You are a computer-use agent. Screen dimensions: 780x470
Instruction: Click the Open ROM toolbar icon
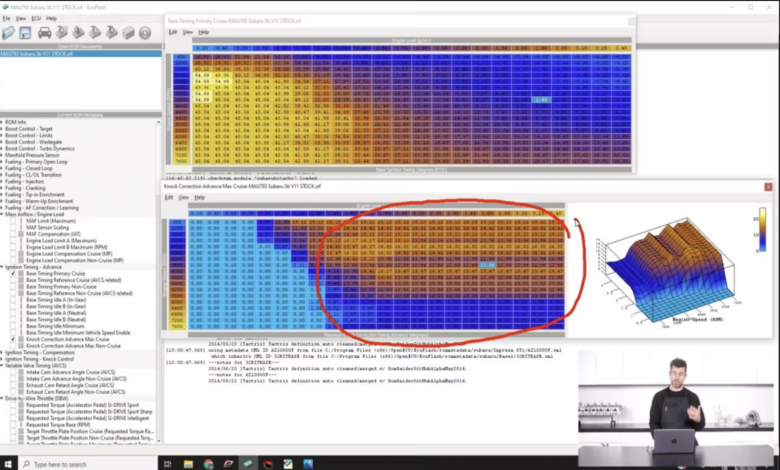[x=9, y=33]
